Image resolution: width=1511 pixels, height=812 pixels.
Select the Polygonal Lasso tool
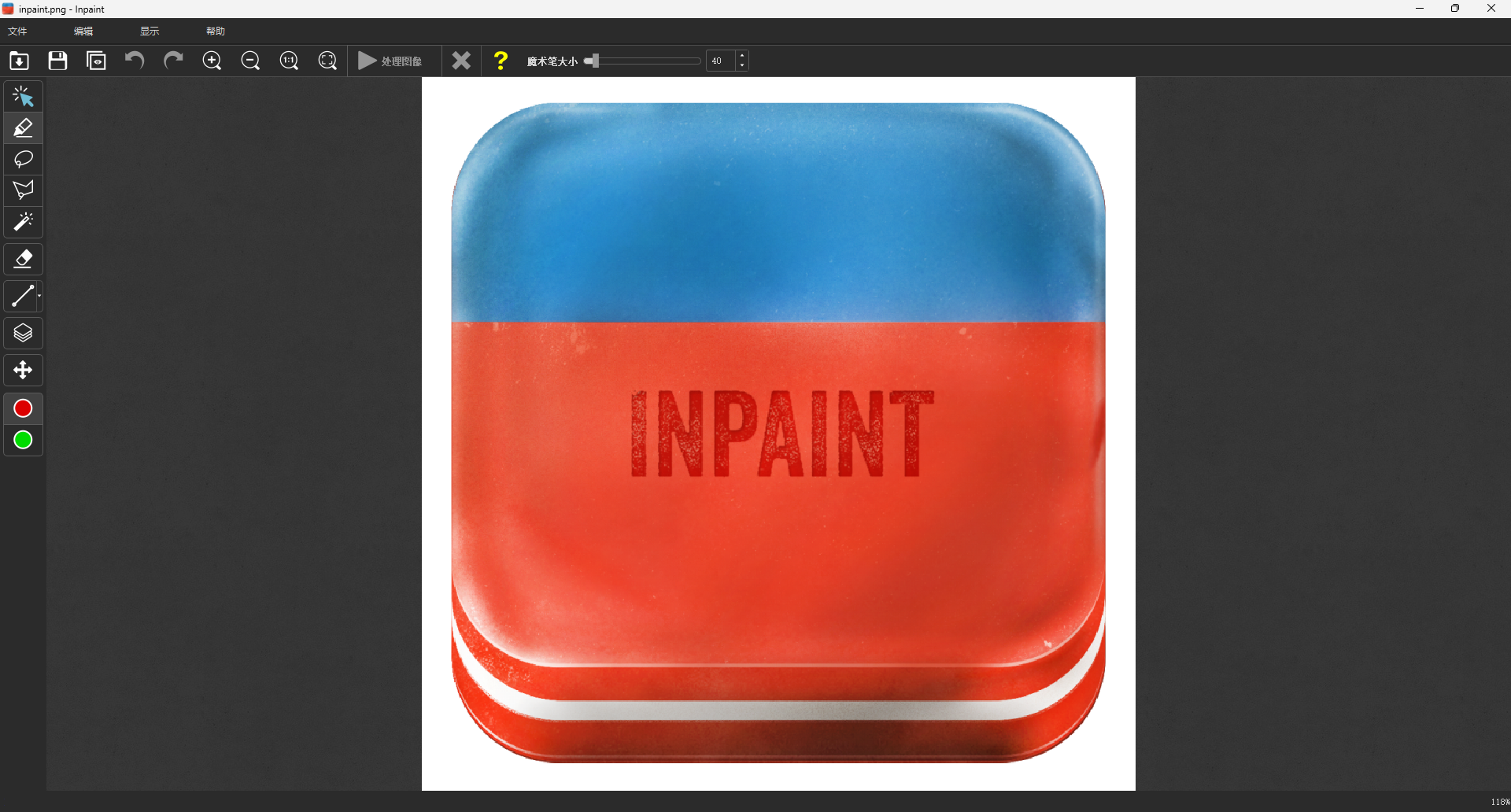(x=22, y=190)
